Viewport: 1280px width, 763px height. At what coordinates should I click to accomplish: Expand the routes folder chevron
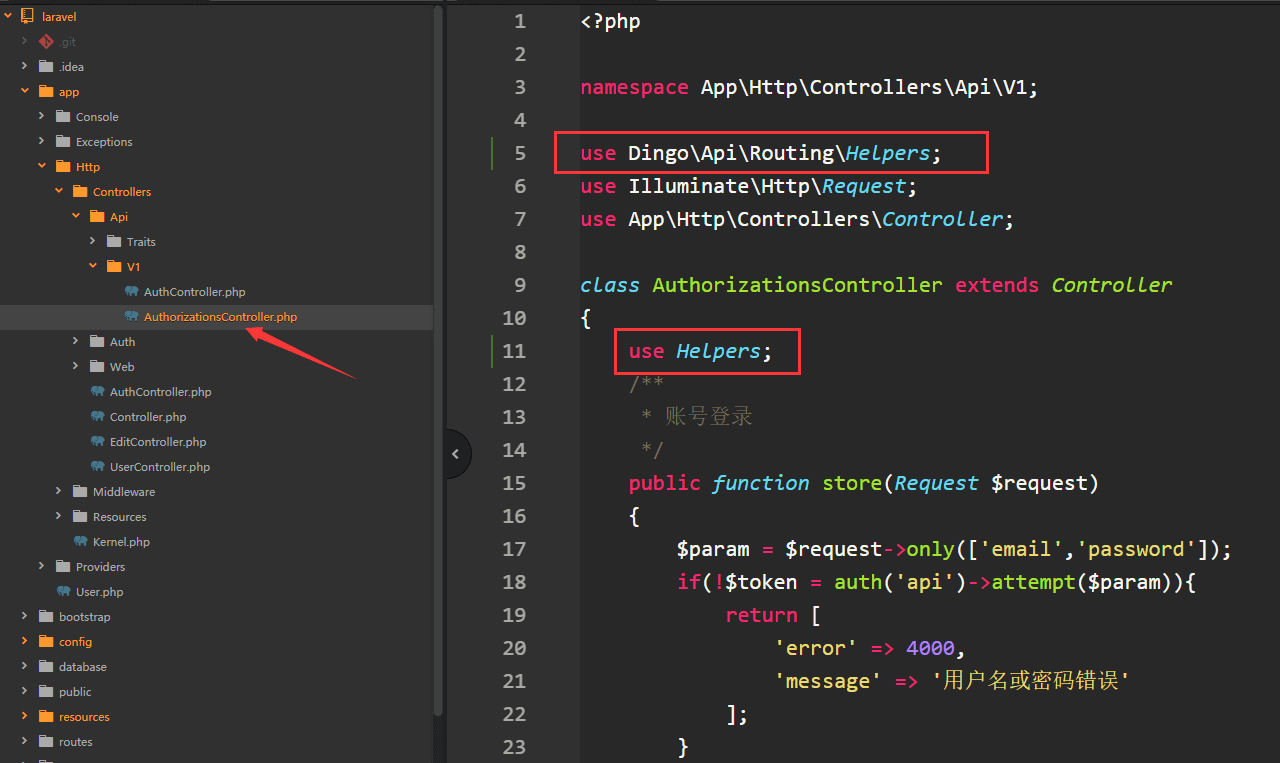pyautogui.click(x=24, y=742)
